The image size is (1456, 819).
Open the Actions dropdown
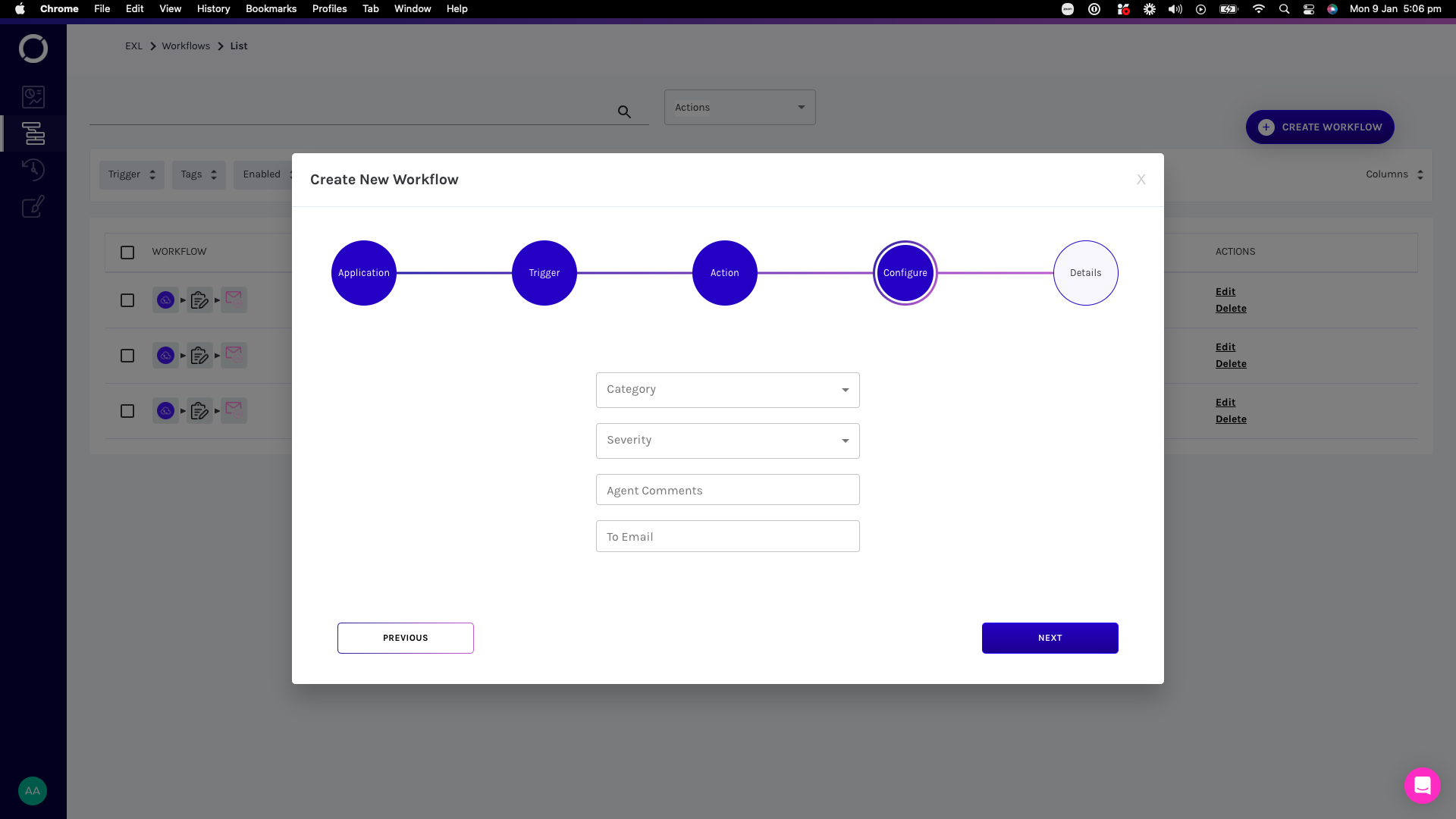click(x=740, y=108)
